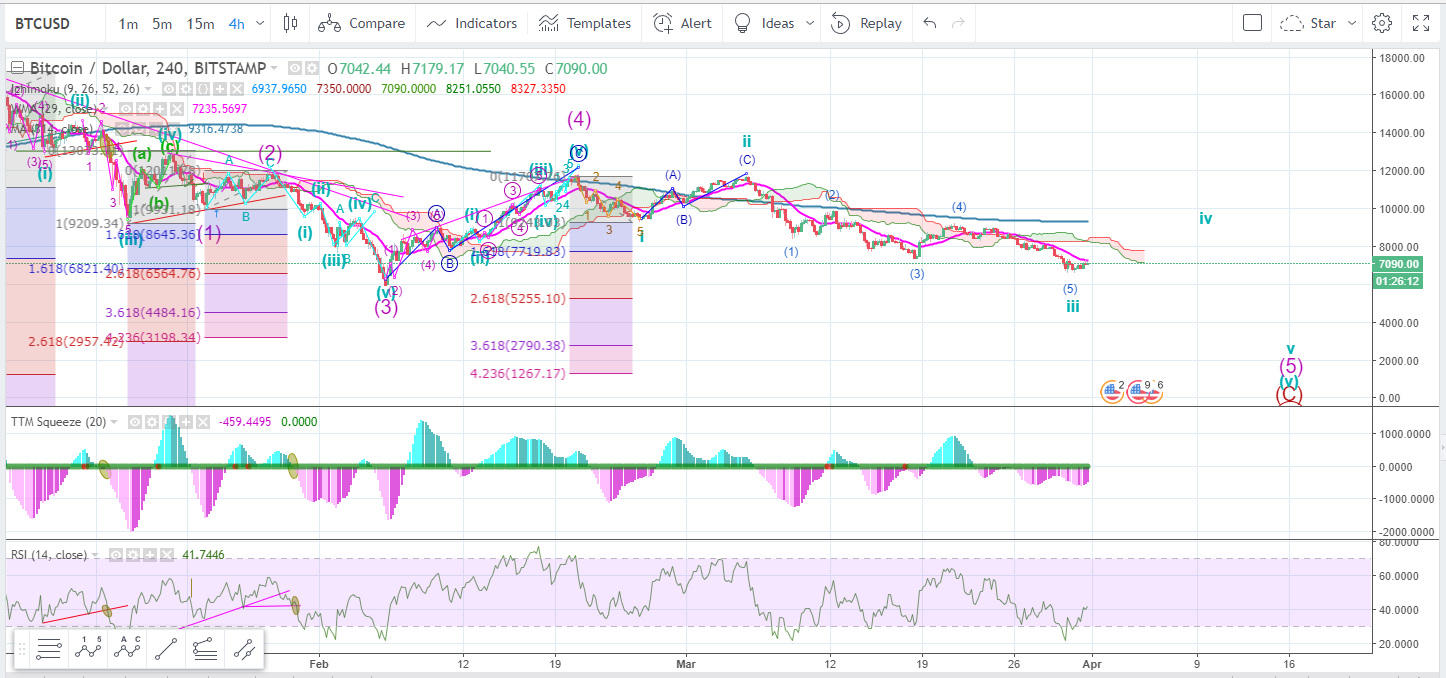Open the chart layout selector square
This screenshot has width=1446, height=678.
(x=1252, y=23)
